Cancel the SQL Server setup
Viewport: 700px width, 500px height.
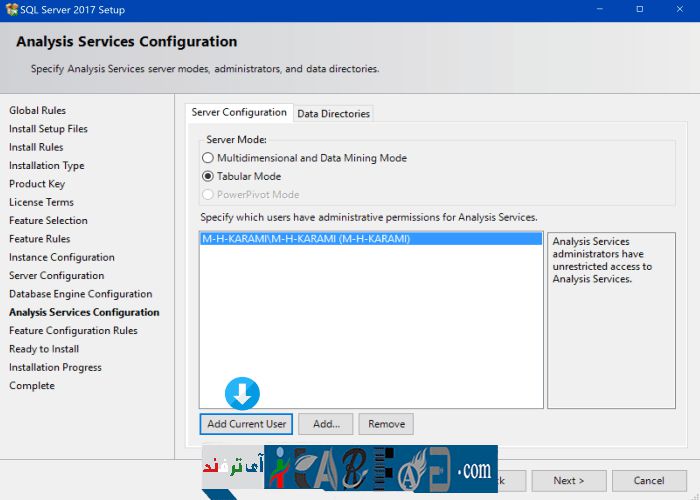[649, 481]
